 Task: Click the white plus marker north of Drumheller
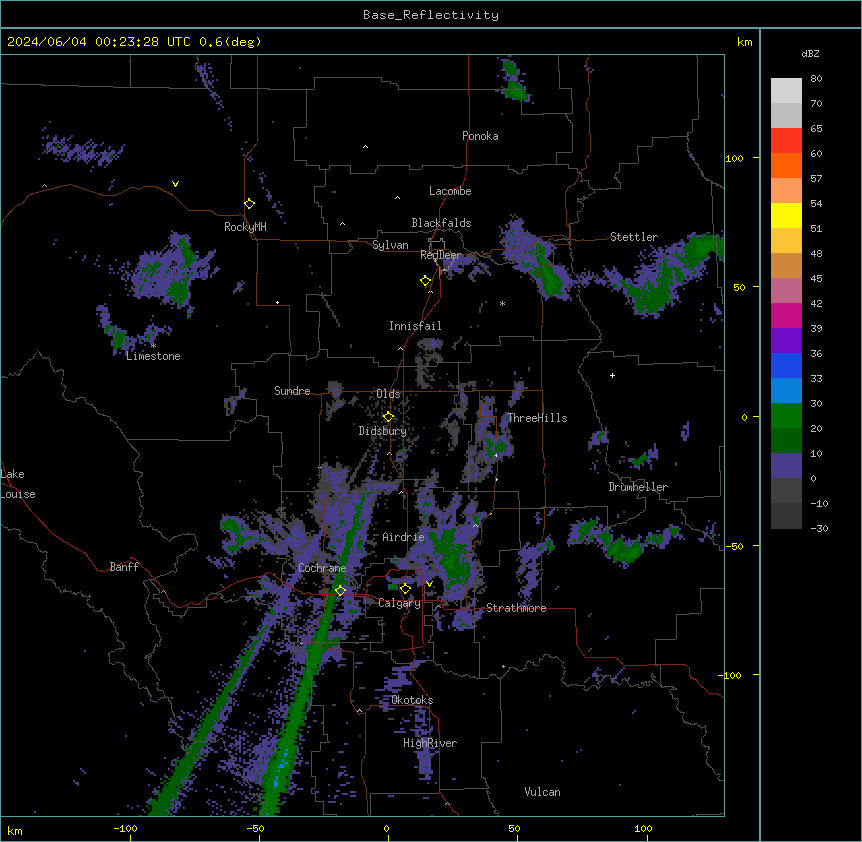click(x=612, y=375)
